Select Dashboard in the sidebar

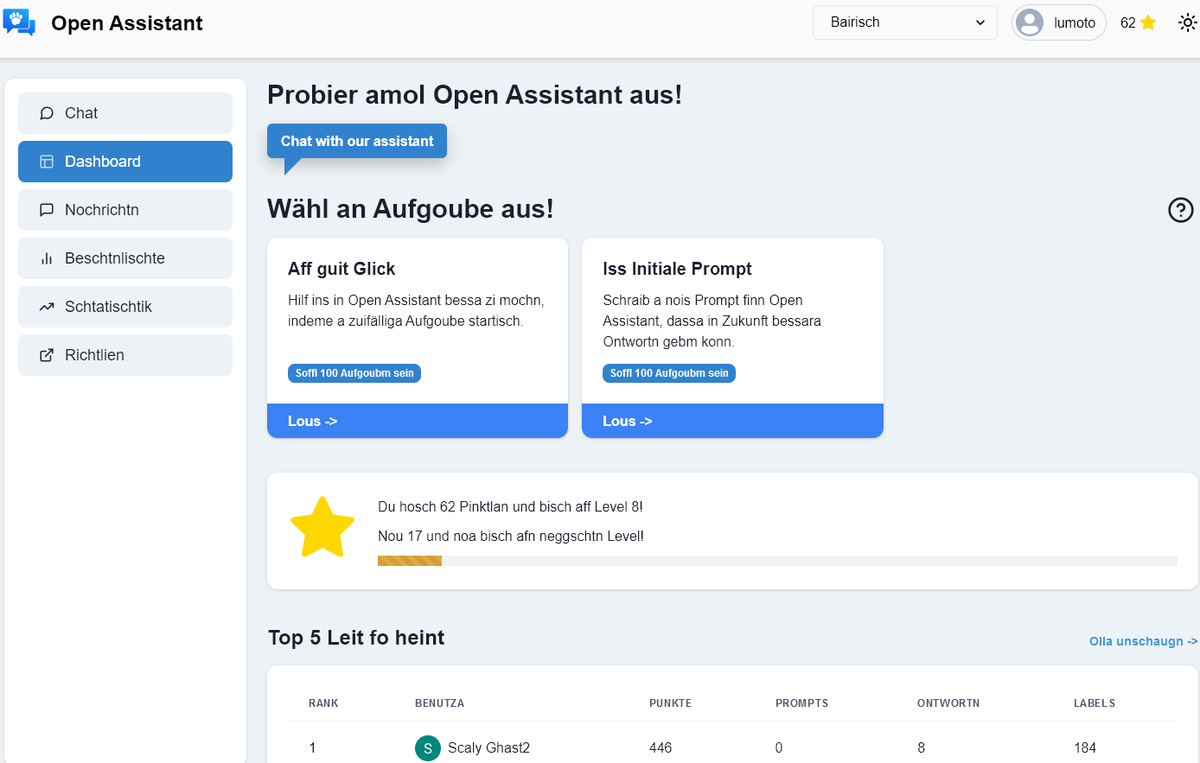(125, 161)
